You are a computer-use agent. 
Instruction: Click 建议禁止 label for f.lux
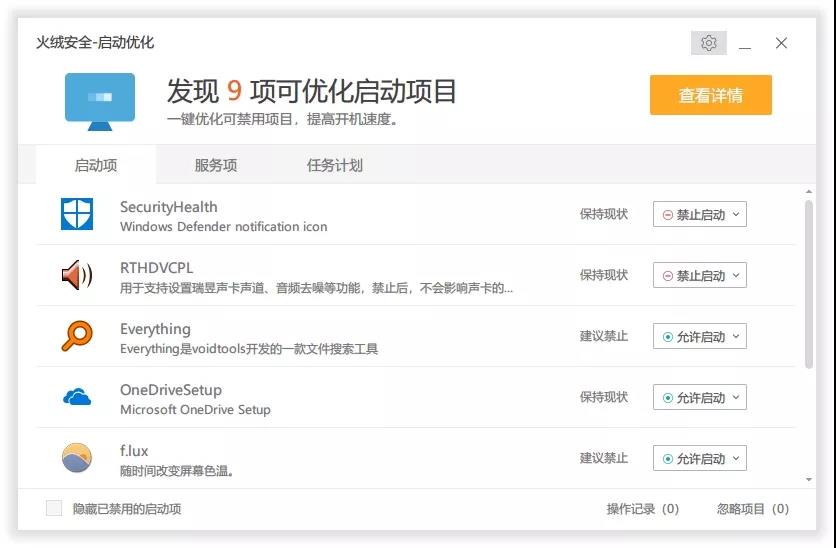click(x=604, y=458)
